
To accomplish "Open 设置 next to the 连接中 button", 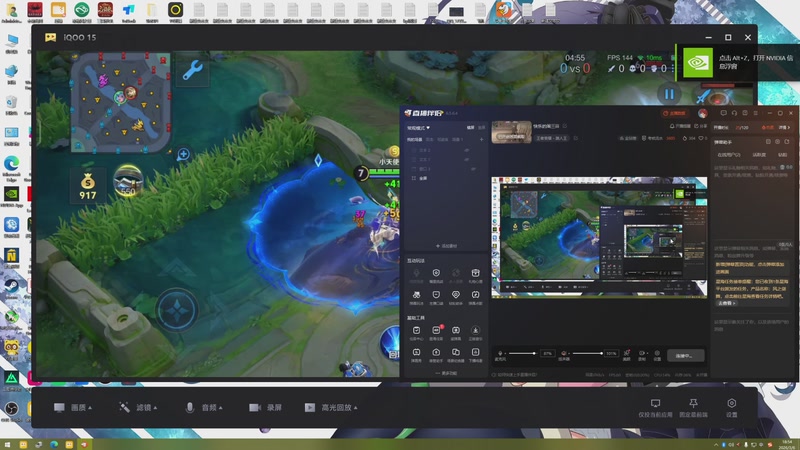I will (657, 355).
